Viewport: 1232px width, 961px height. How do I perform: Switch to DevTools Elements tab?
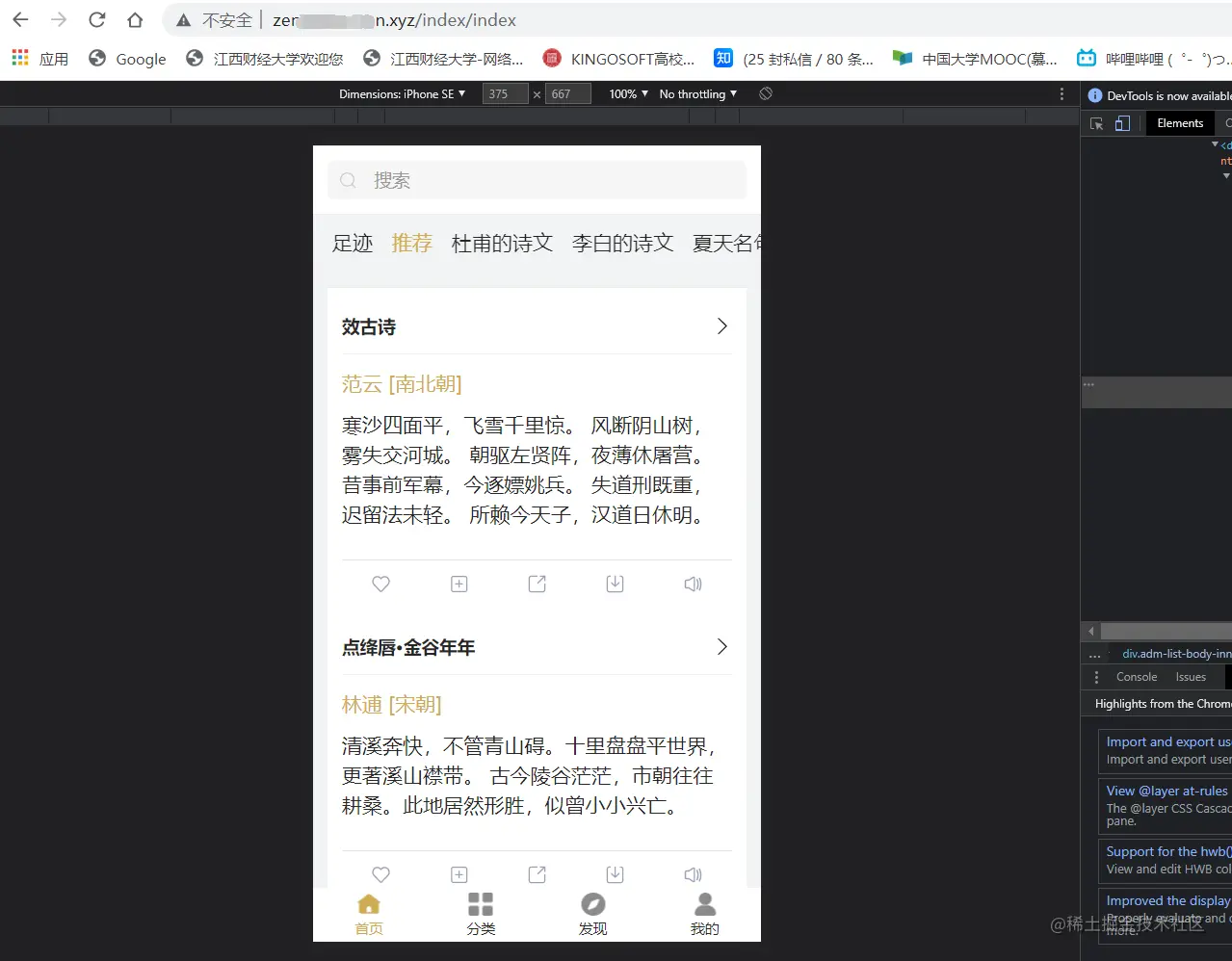tap(1180, 123)
